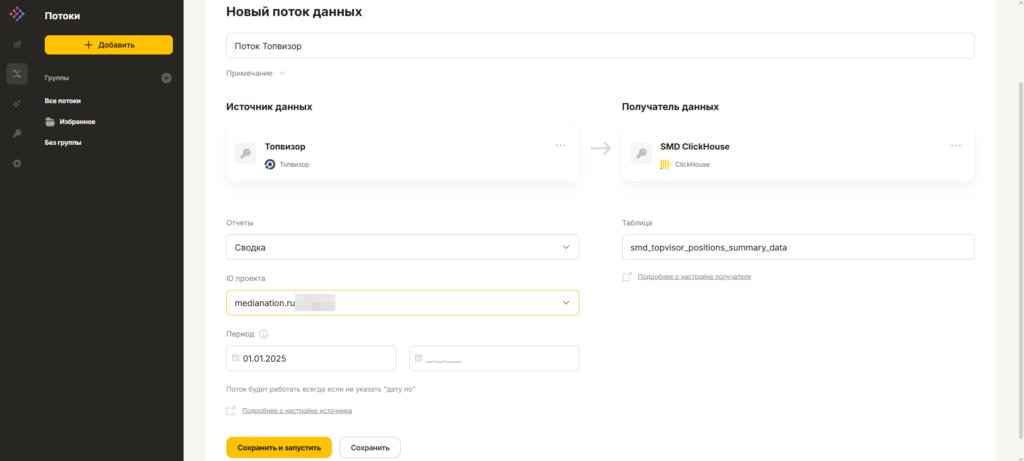Open the key credentials icon in sidebar
Viewport: 1024px width, 461px height.
pyautogui.click(x=17, y=134)
